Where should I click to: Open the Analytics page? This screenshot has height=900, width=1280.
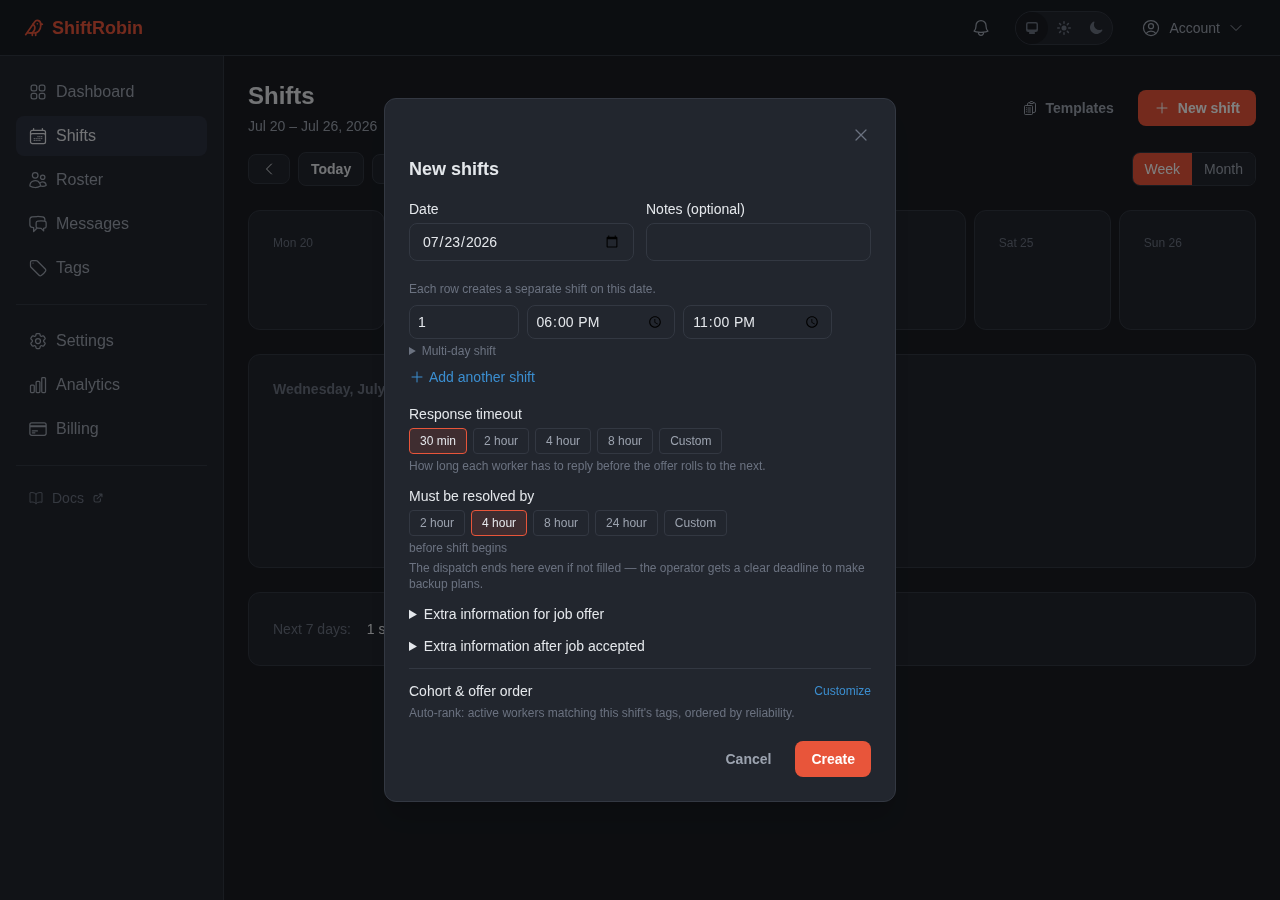111,385
